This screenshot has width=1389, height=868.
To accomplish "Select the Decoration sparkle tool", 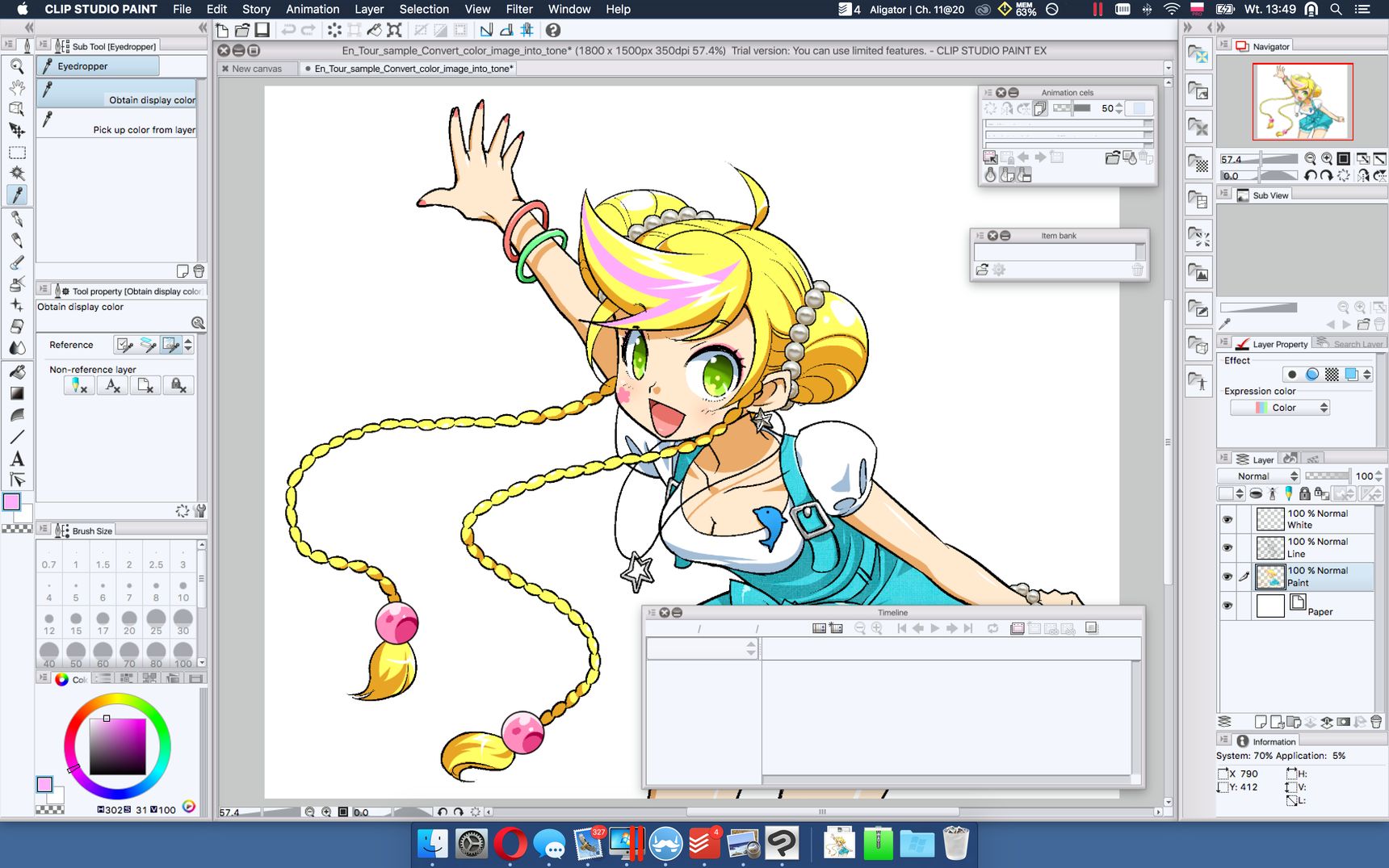I will click(17, 305).
